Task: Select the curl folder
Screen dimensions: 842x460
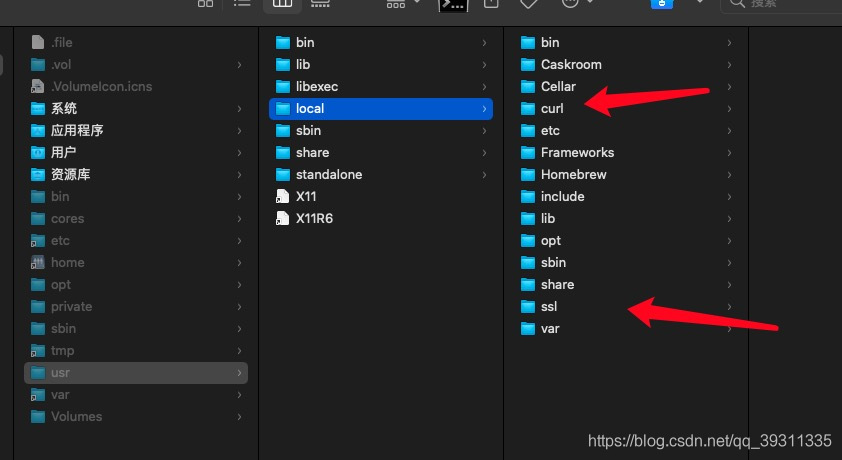Action: tap(552, 108)
